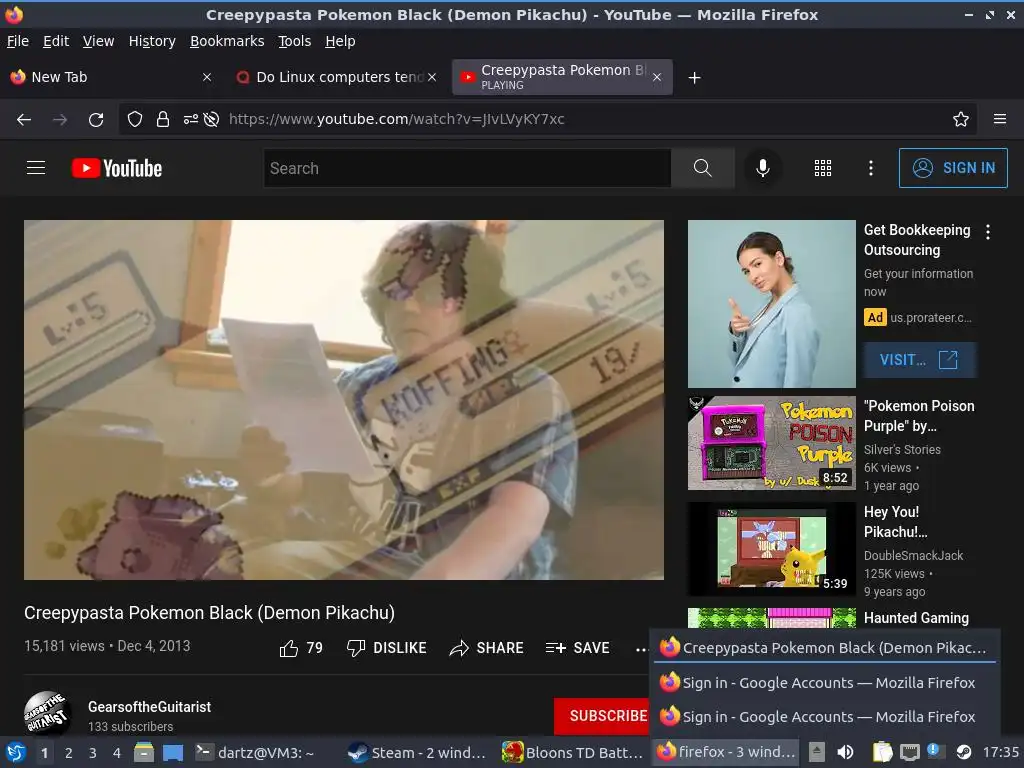The image size is (1024, 768).
Task: Open a new browser tab with plus
Action: coord(695,78)
